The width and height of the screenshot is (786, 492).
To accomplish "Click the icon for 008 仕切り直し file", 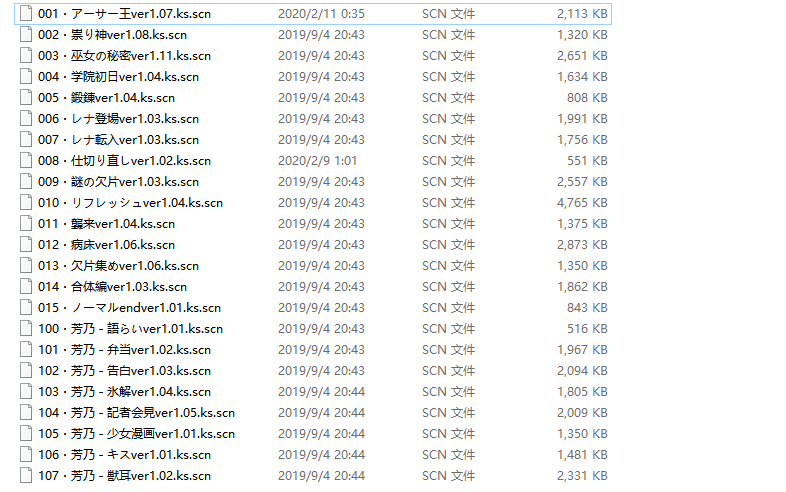I will tap(26, 160).
